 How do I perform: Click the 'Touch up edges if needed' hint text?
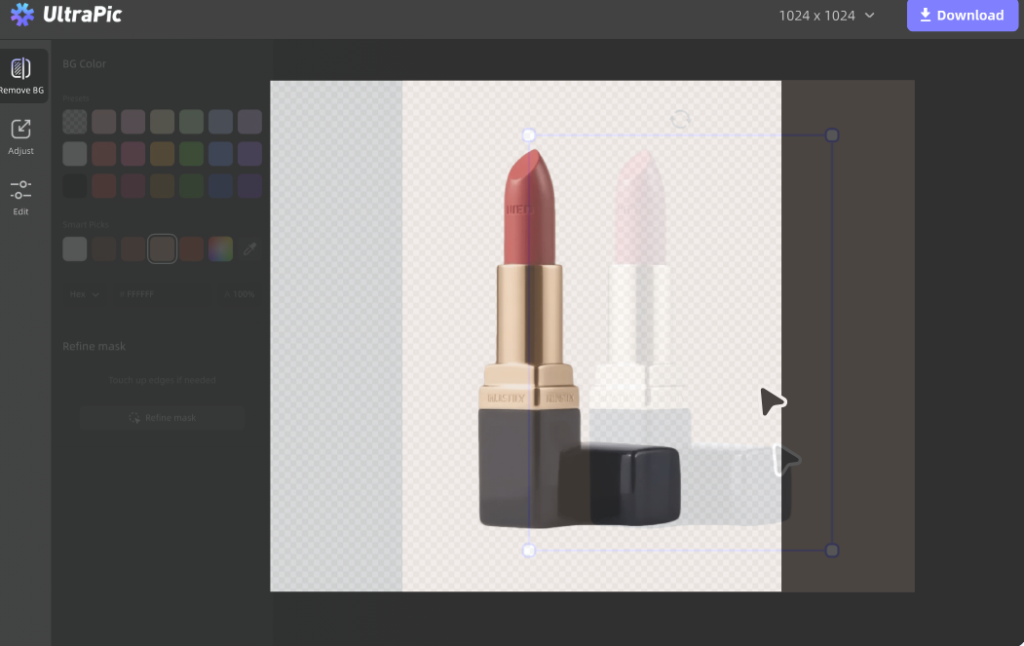tap(162, 380)
